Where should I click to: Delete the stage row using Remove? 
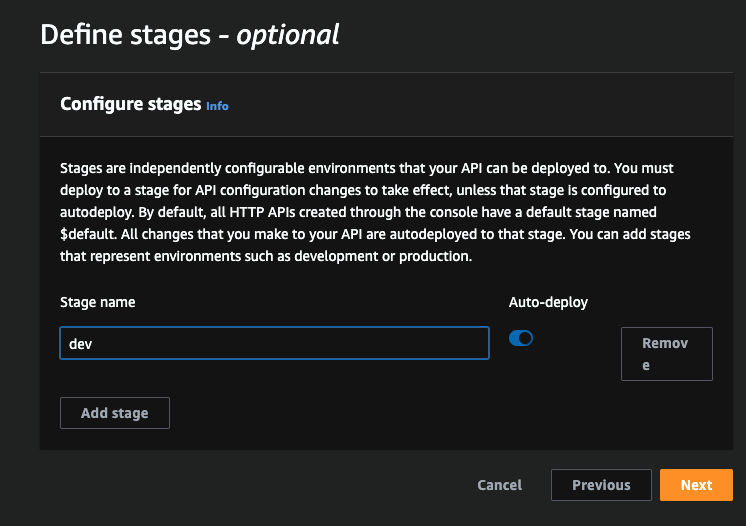[x=666, y=354]
